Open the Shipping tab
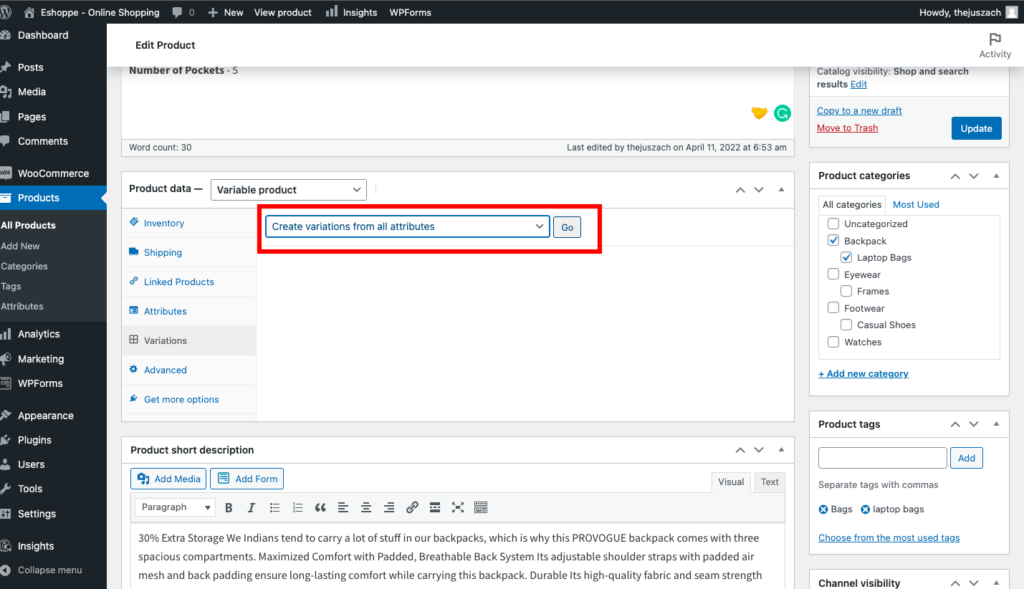This screenshot has width=1024, height=589. click(x=189, y=253)
